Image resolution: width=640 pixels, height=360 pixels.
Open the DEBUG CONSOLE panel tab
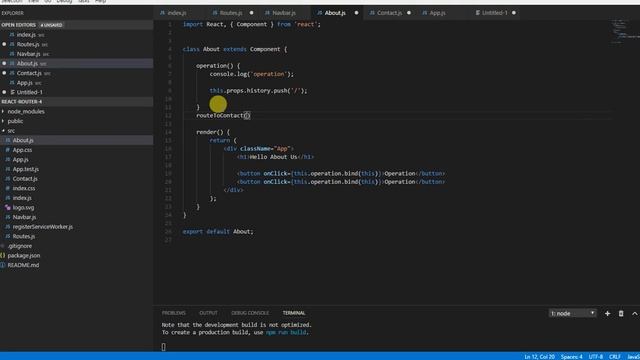click(250, 313)
